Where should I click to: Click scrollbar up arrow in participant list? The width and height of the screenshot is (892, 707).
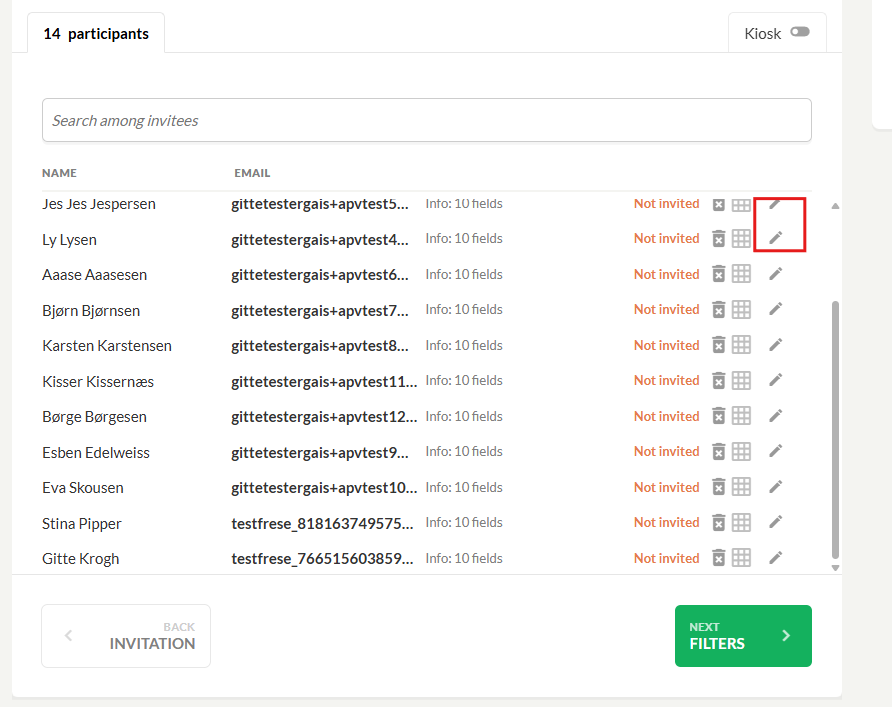tap(835, 206)
